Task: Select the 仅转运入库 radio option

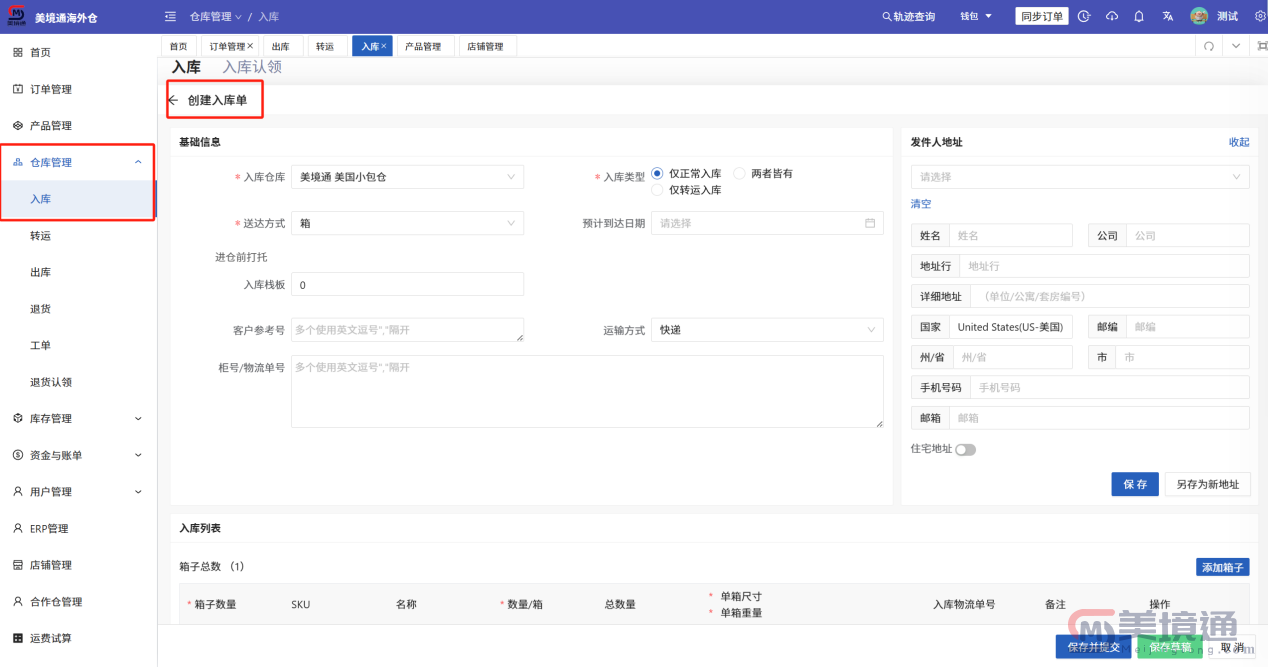Action: coord(658,189)
